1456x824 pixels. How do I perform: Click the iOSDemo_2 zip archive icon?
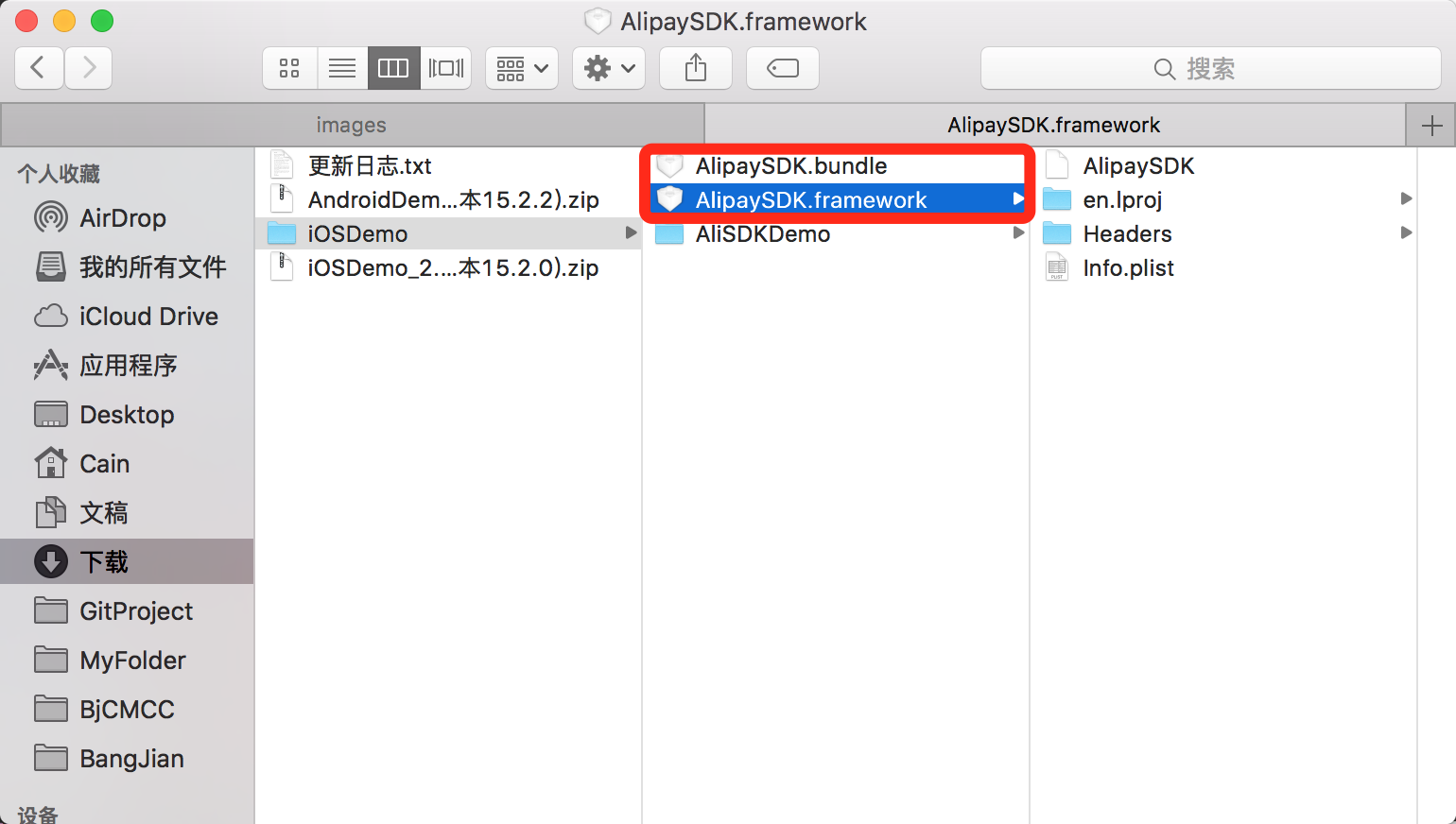point(282,267)
